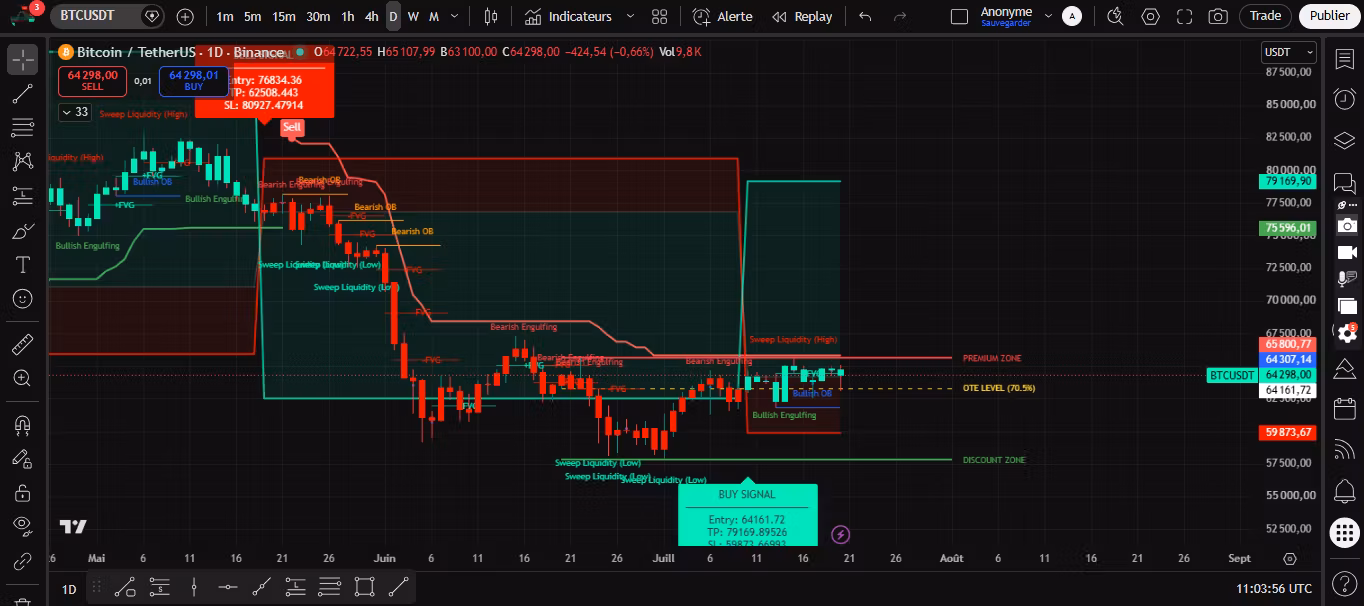Switch to the 4h timeframe

point(372,16)
